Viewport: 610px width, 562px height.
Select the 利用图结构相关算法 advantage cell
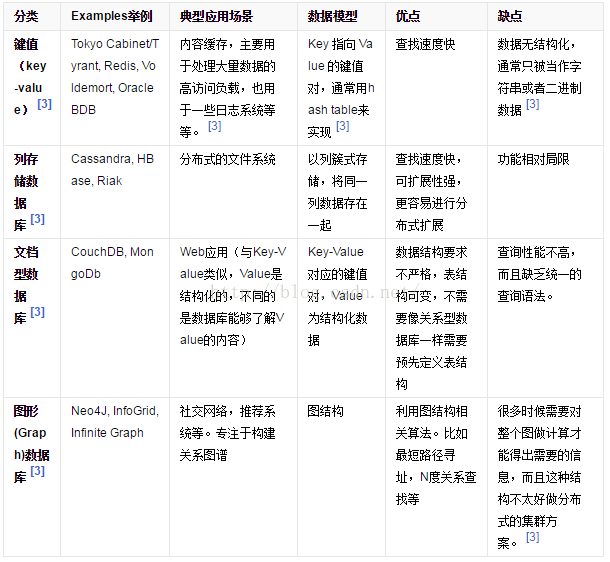(x=436, y=477)
